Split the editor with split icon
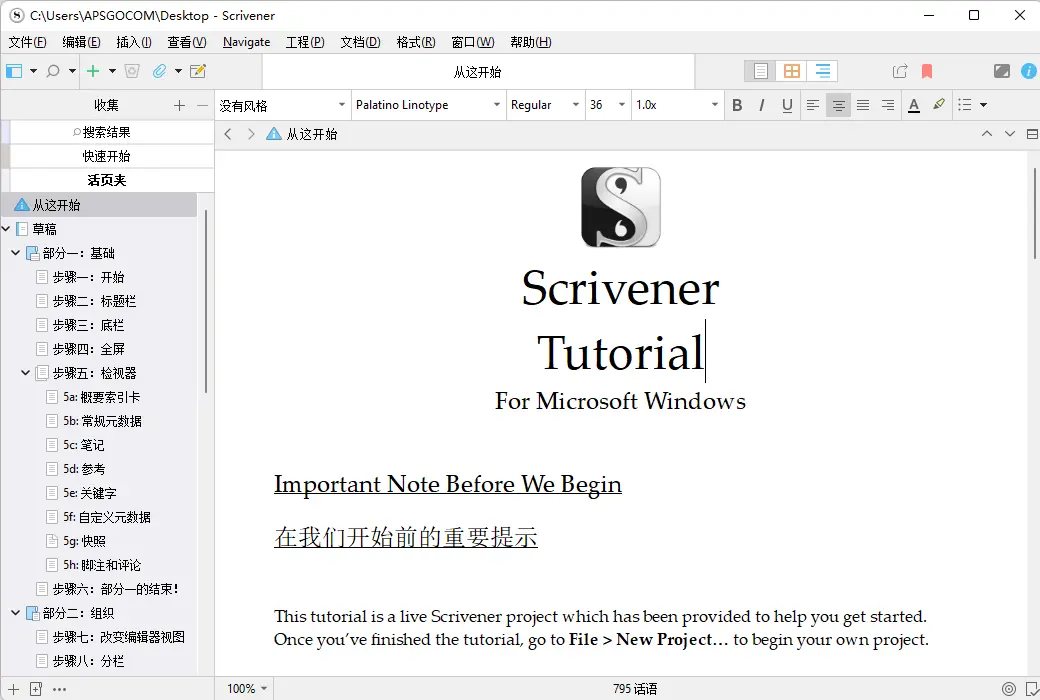This screenshot has width=1040, height=700. (x=1032, y=134)
